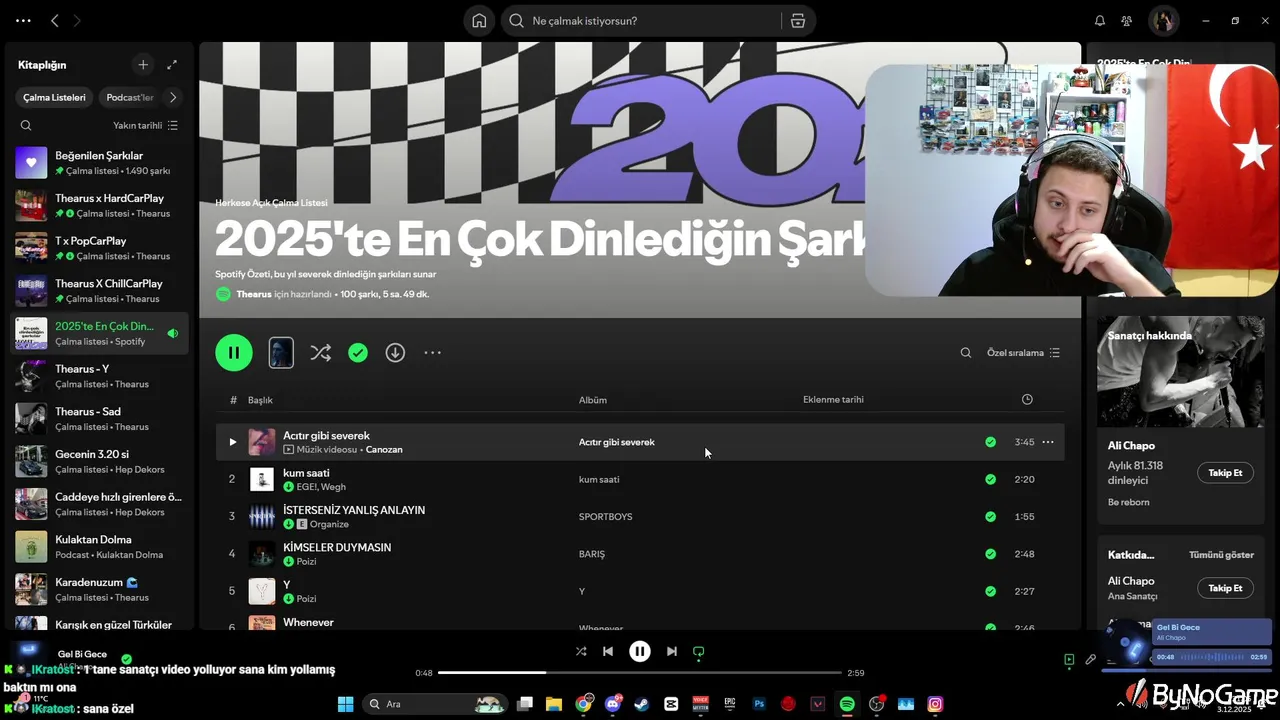This screenshot has height=720, width=1280.
Task: Toggle the repeat mode button
Action: point(699,651)
